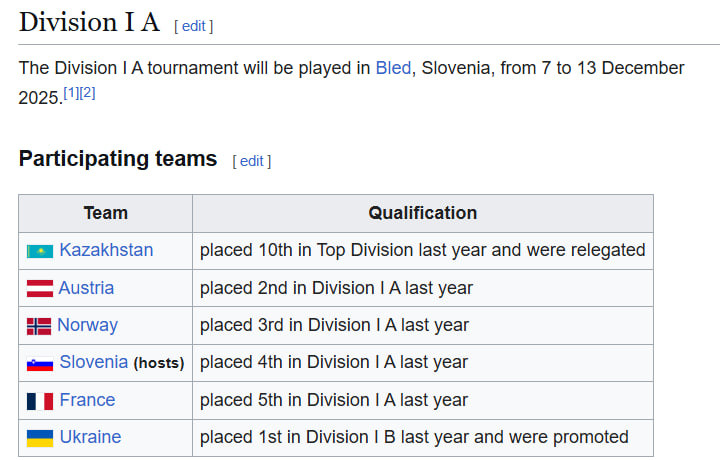
Task: Open the France team link
Action: [87, 400]
